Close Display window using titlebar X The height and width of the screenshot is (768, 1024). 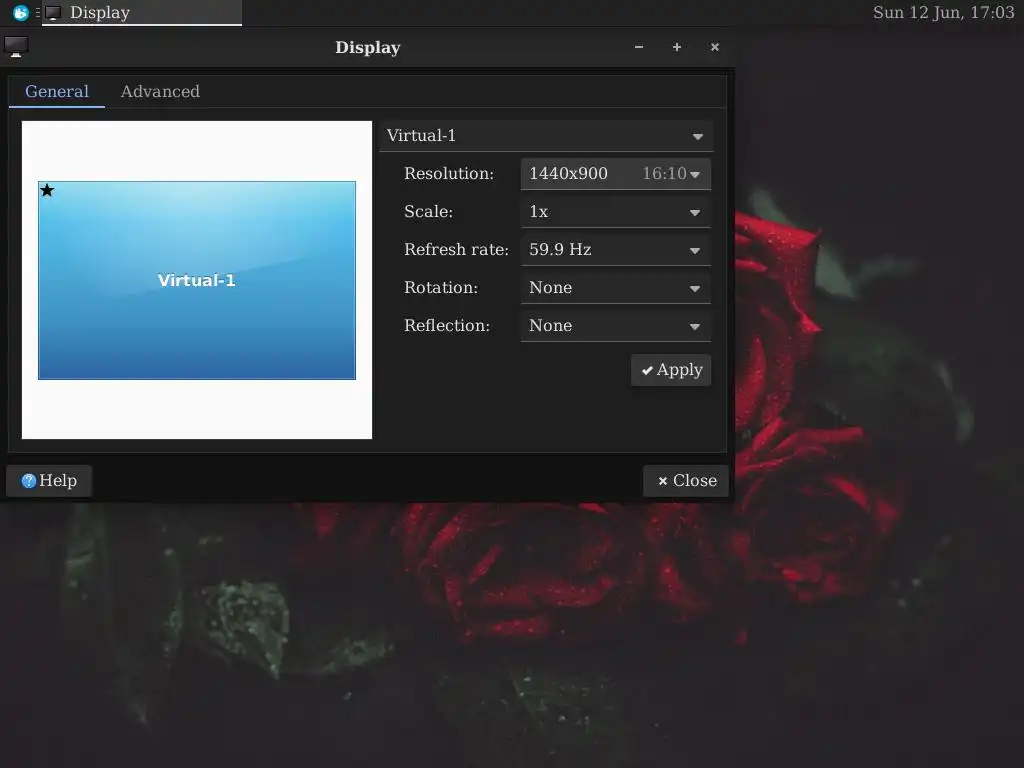714,47
